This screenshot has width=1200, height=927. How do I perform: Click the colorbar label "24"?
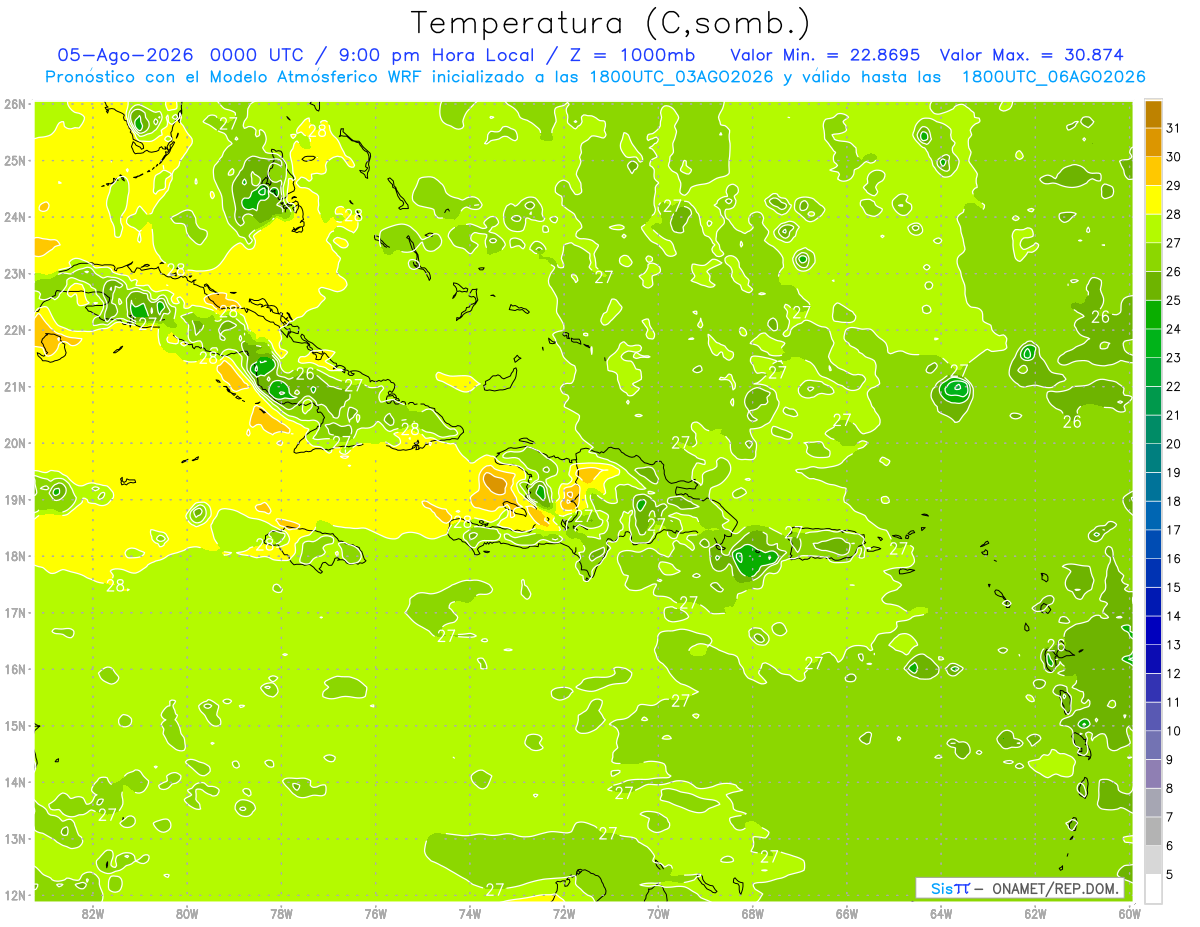pos(1174,329)
